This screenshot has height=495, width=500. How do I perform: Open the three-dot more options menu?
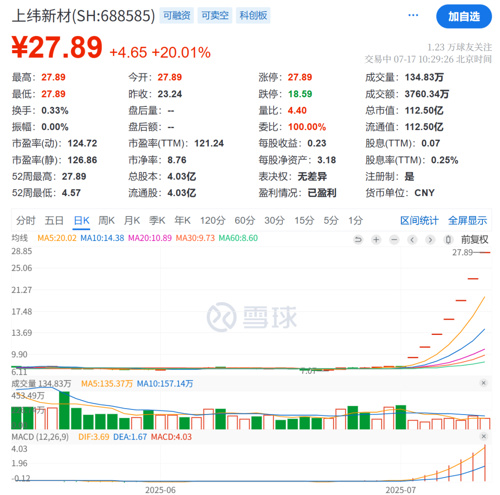tap(413, 15)
